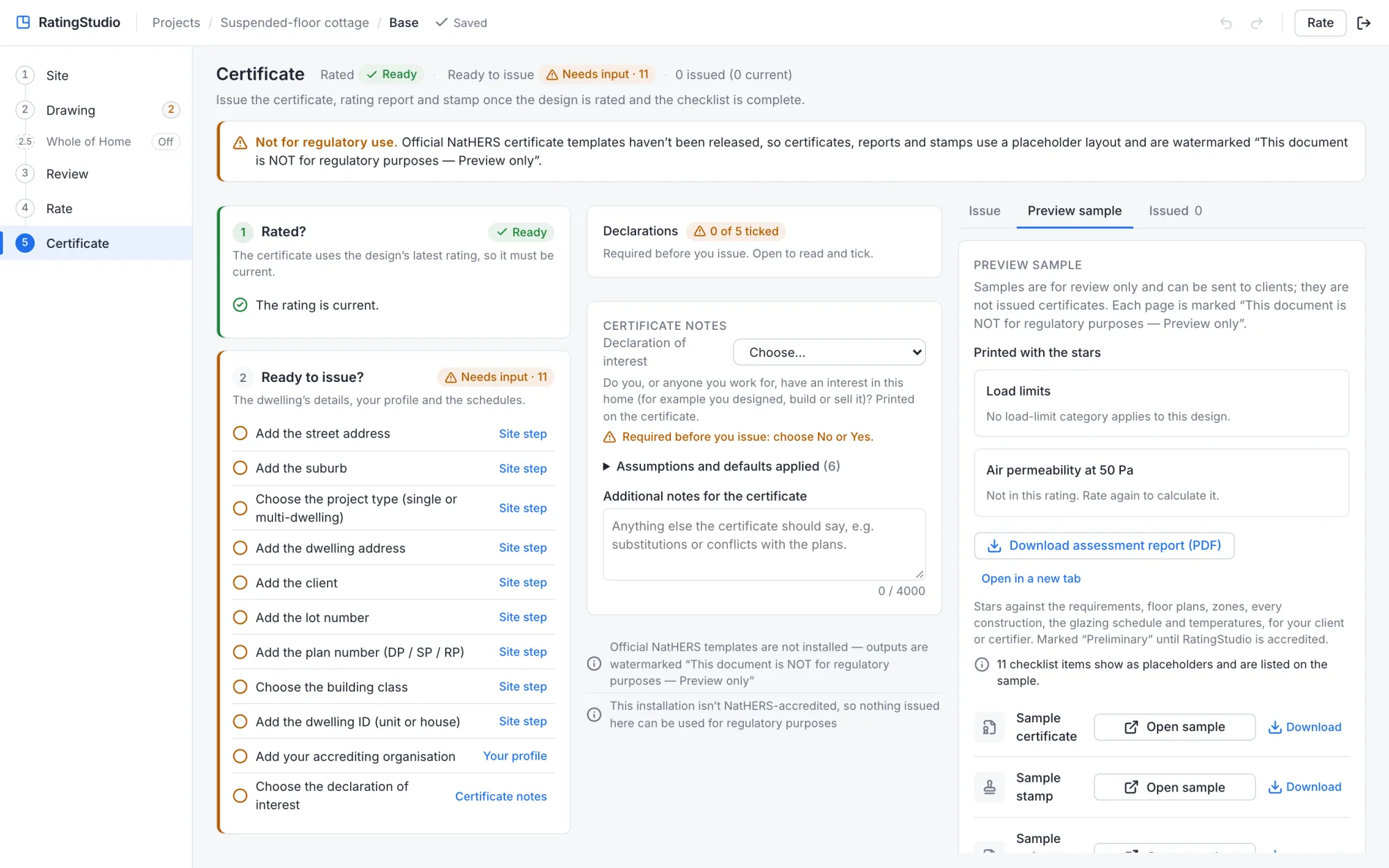Click the info icon beside installation accreditation note
Screen dimensions: 1389x868
point(594,715)
